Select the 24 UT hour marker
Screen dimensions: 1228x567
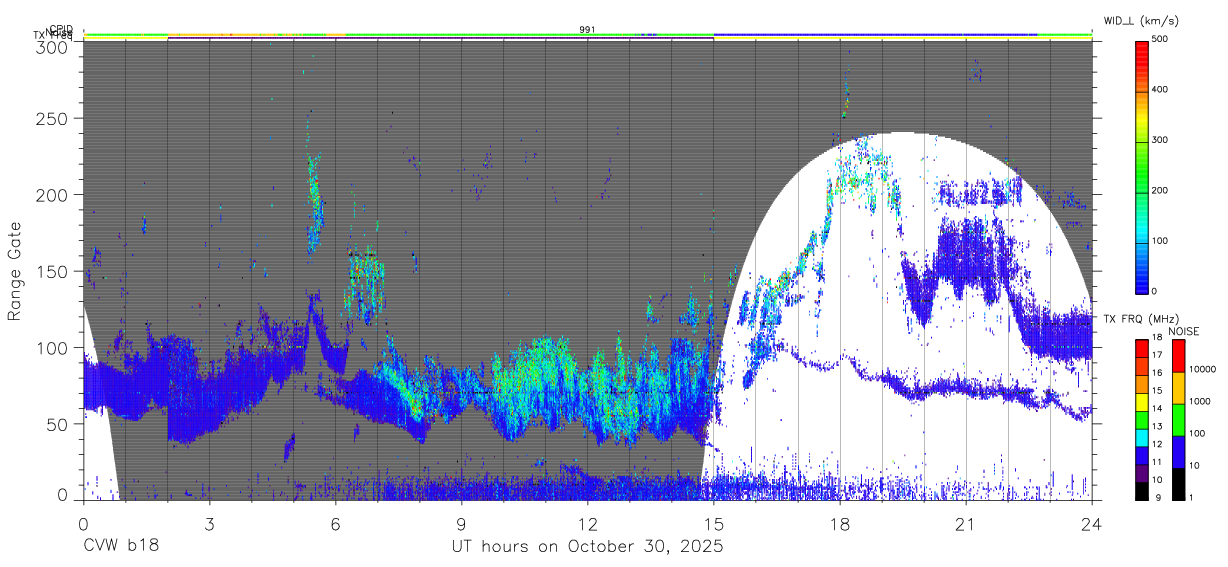pos(1092,524)
